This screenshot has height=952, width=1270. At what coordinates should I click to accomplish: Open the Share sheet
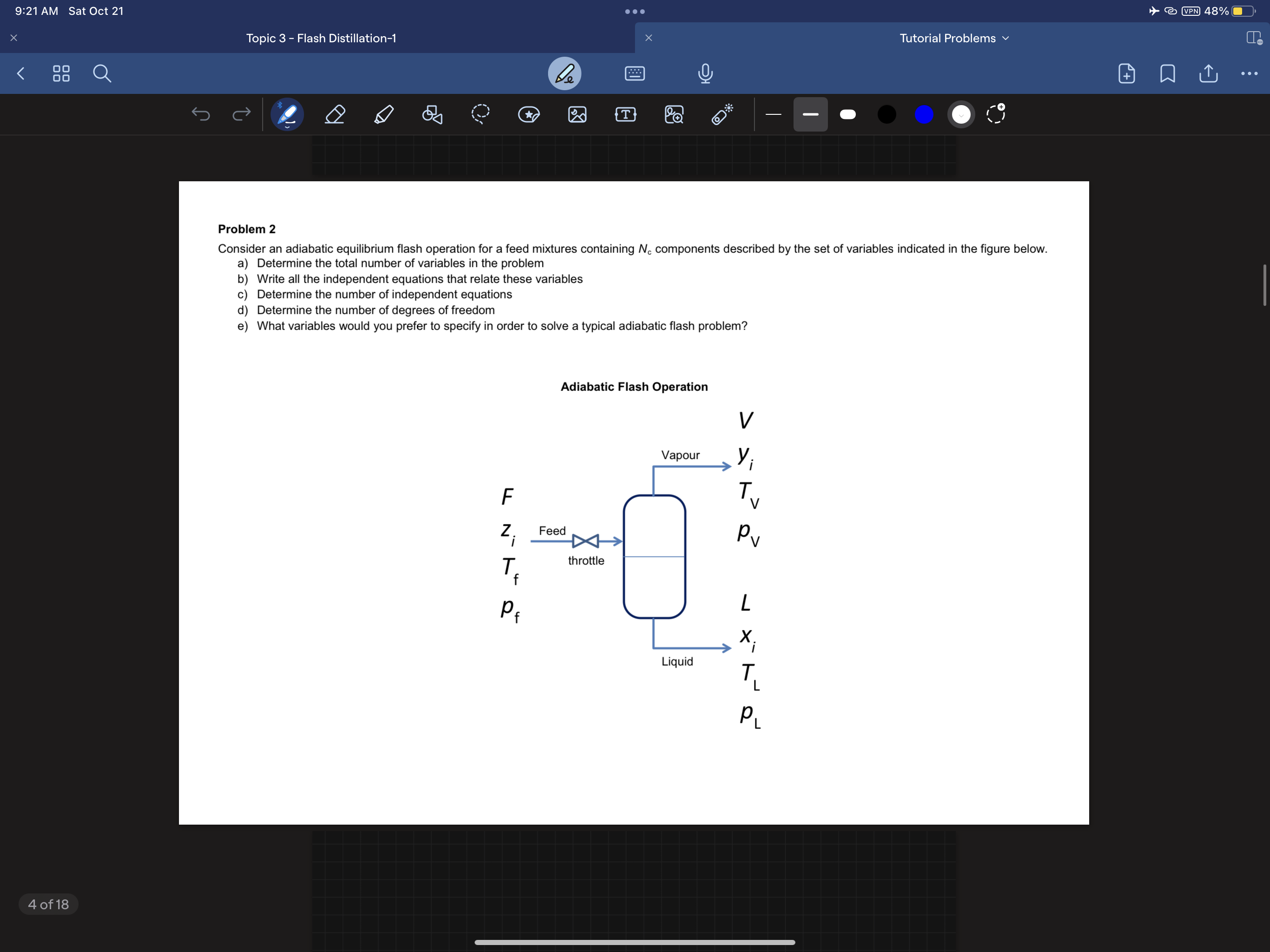1208,73
